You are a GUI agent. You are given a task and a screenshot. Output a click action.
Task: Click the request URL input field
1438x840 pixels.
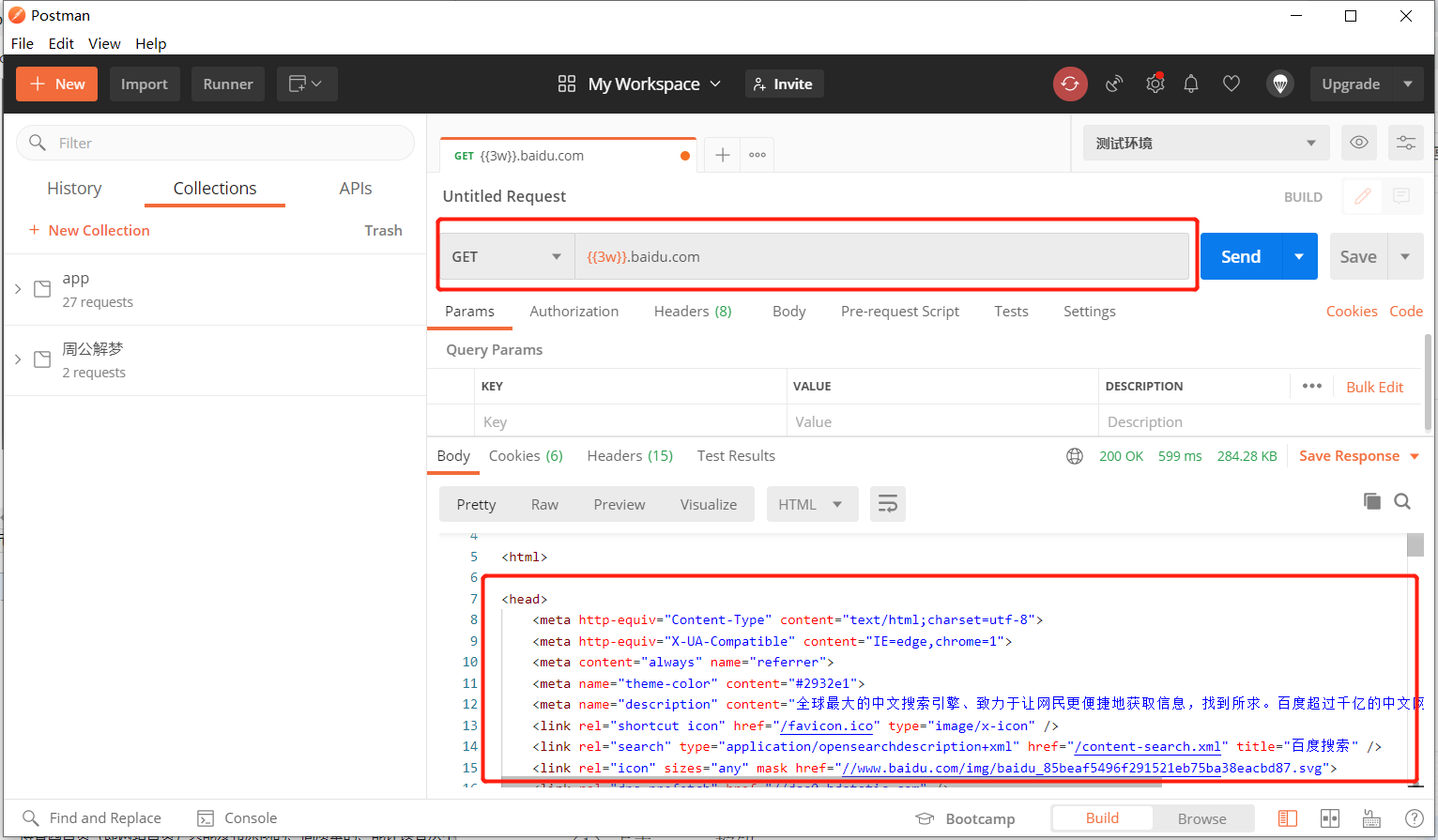pos(881,256)
